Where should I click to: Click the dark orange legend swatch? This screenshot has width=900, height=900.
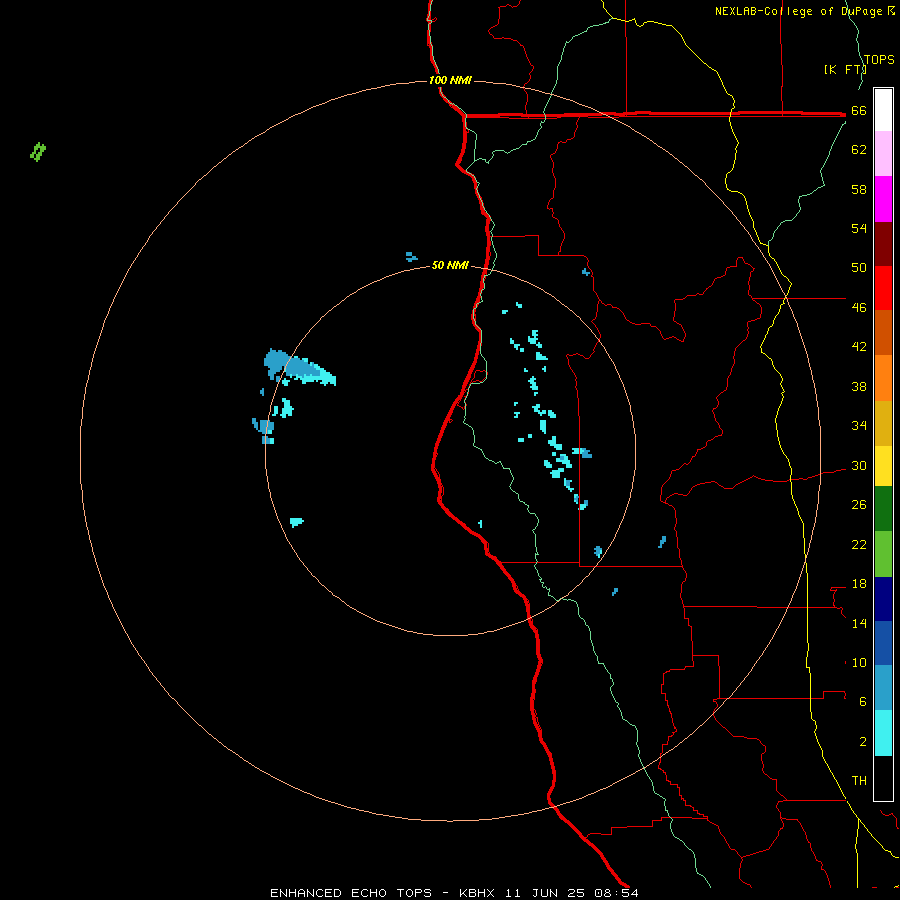[883, 332]
